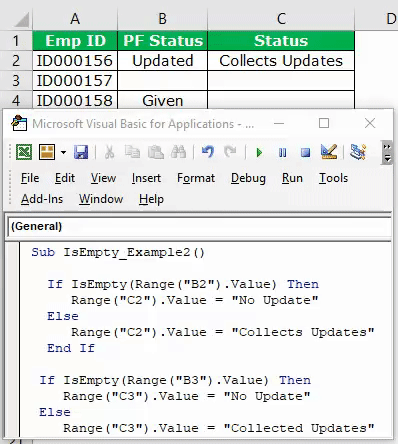Click the Select All corner triangle in Excel
This screenshot has width=398, height=444.
coord(21,20)
